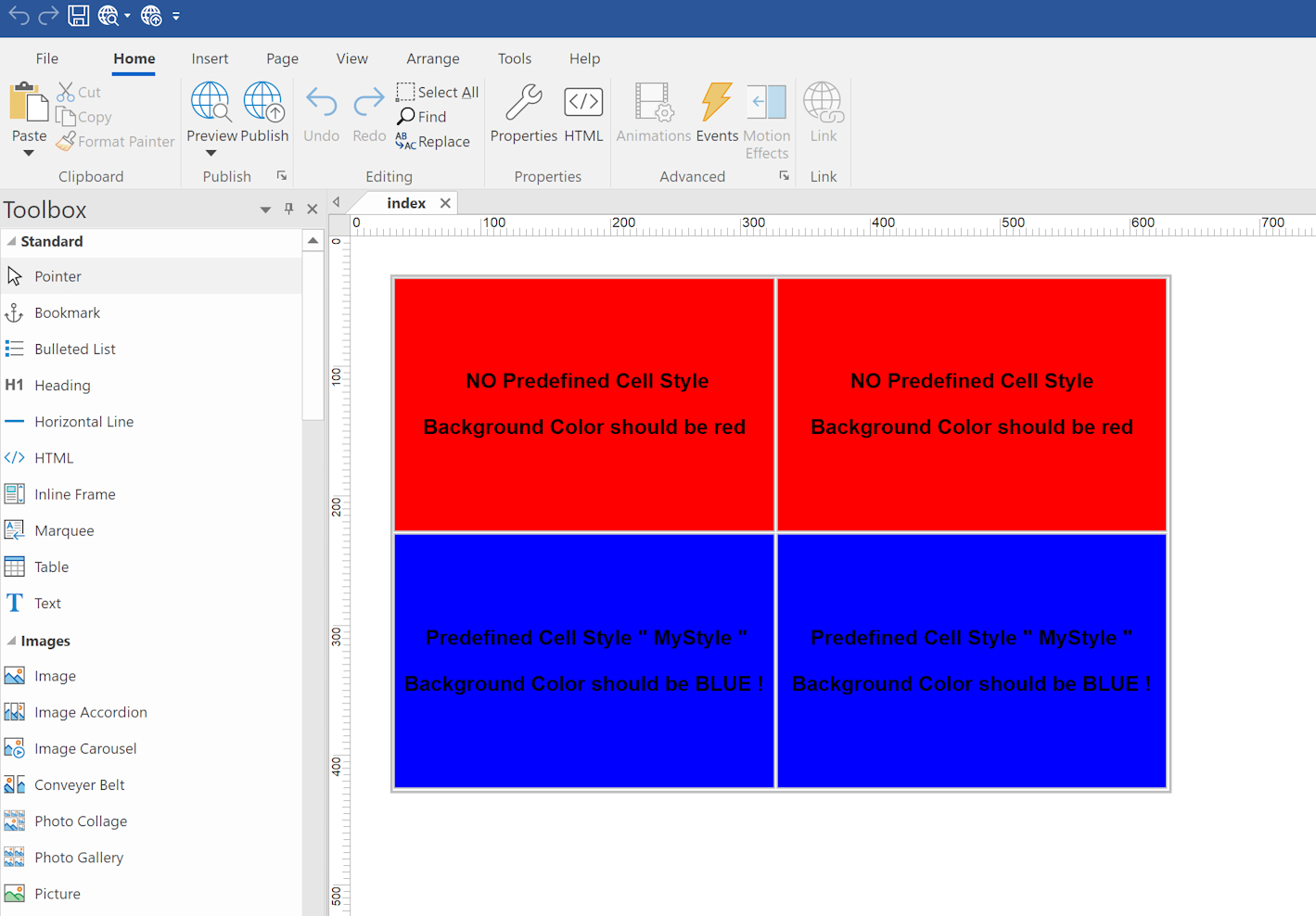Close the index document tab
Image resolution: width=1316 pixels, height=916 pixels.
[x=445, y=203]
